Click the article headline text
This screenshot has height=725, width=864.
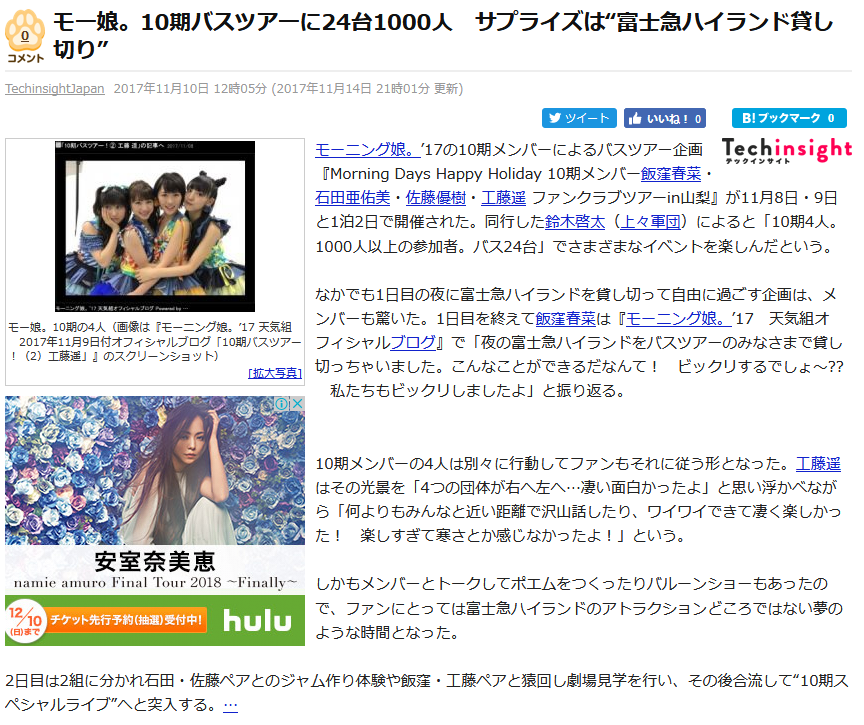tap(443, 35)
